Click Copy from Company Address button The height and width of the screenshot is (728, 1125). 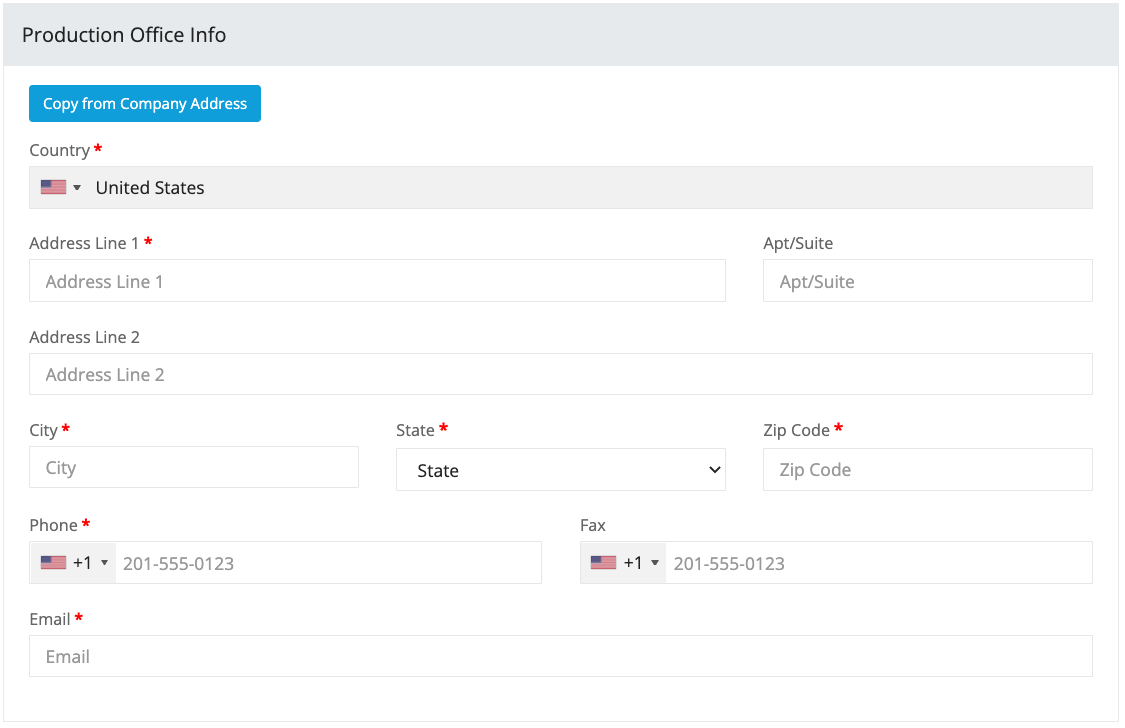tap(145, 103)
